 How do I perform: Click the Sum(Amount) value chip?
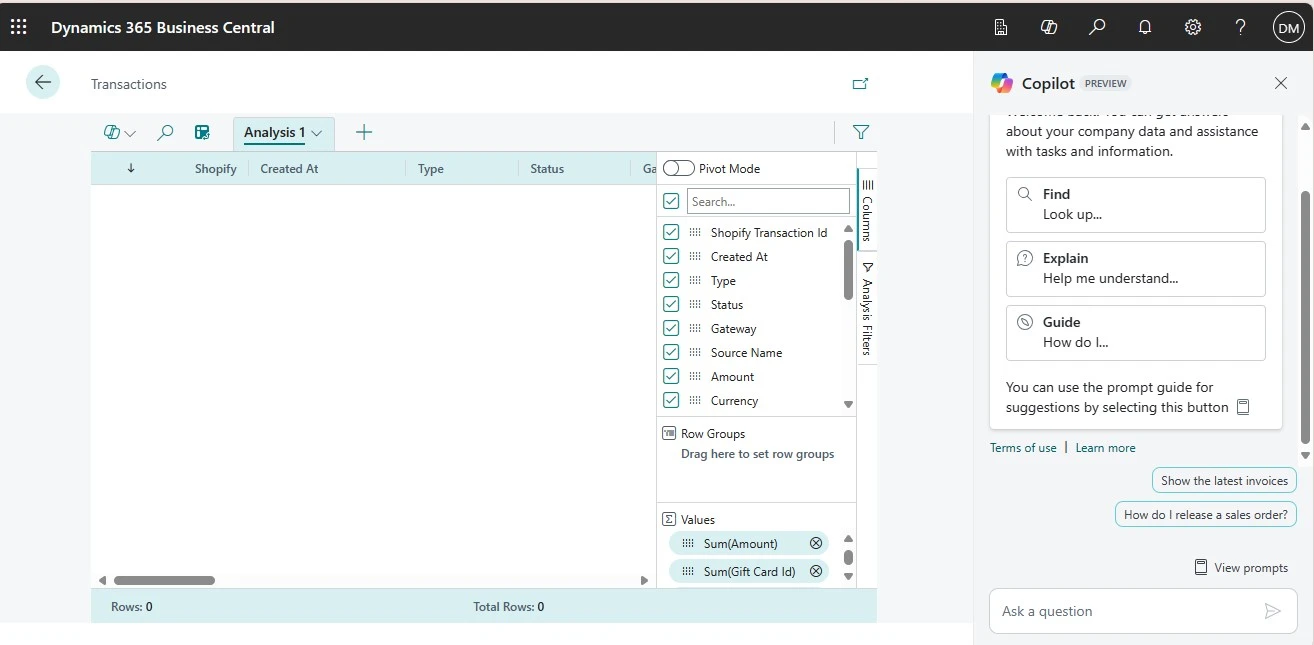click(x=749, y=543)
